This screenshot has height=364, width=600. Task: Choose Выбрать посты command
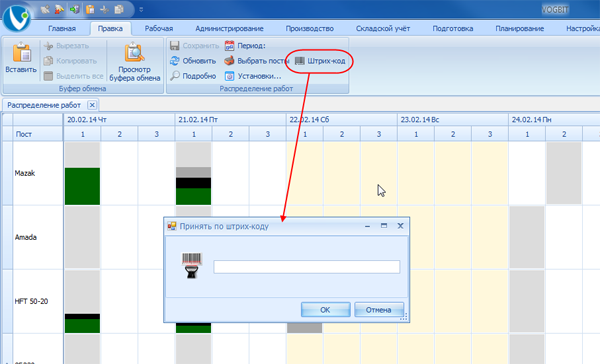256,61
